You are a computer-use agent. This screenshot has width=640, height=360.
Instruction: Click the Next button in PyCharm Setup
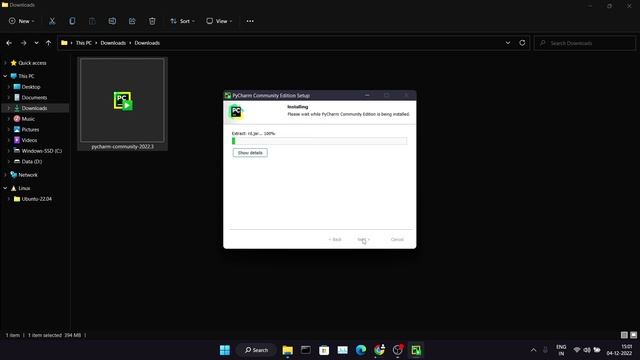pos(363,240)
